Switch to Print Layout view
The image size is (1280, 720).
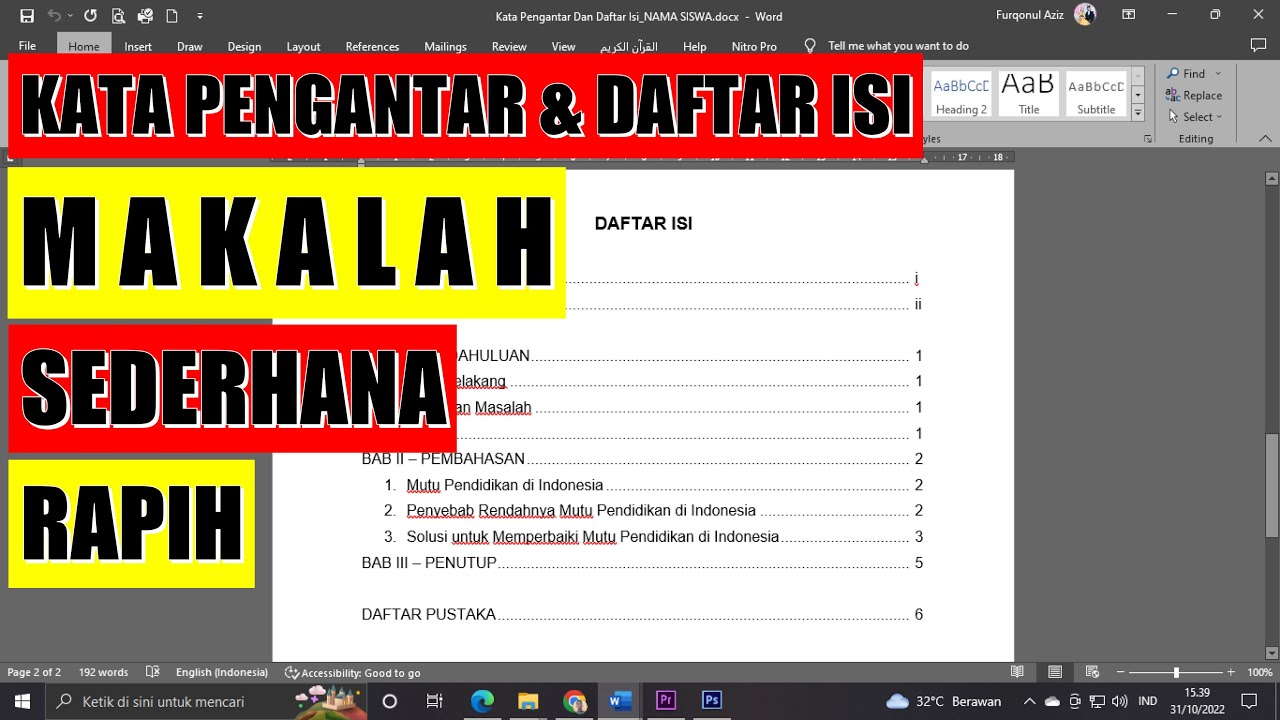coord(1055,672)
